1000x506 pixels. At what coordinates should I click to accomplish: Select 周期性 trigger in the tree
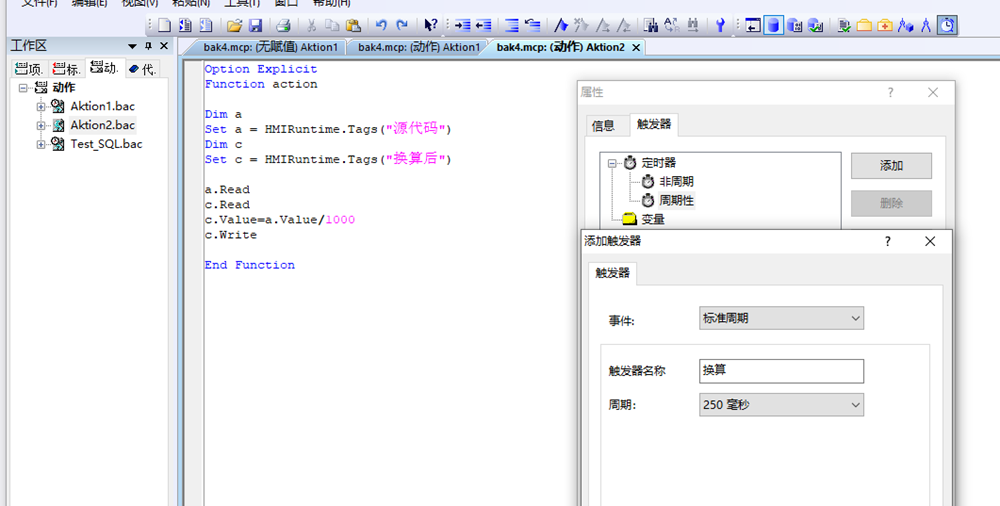coord(676,200)
